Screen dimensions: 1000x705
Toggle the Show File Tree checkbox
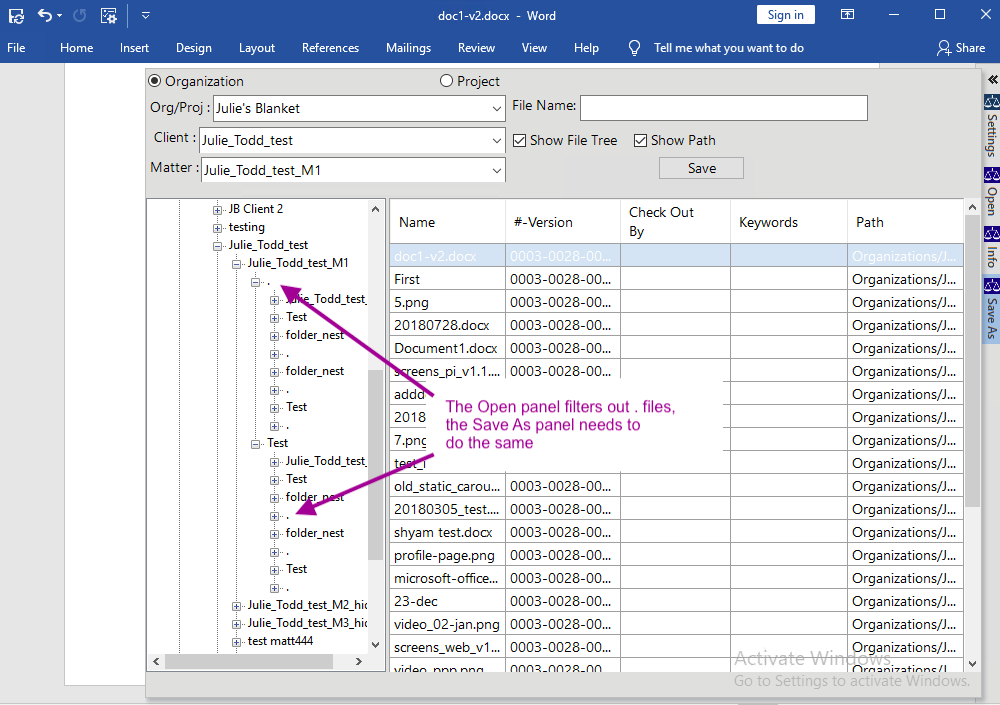pyautogui.click(x=520, y=140)
